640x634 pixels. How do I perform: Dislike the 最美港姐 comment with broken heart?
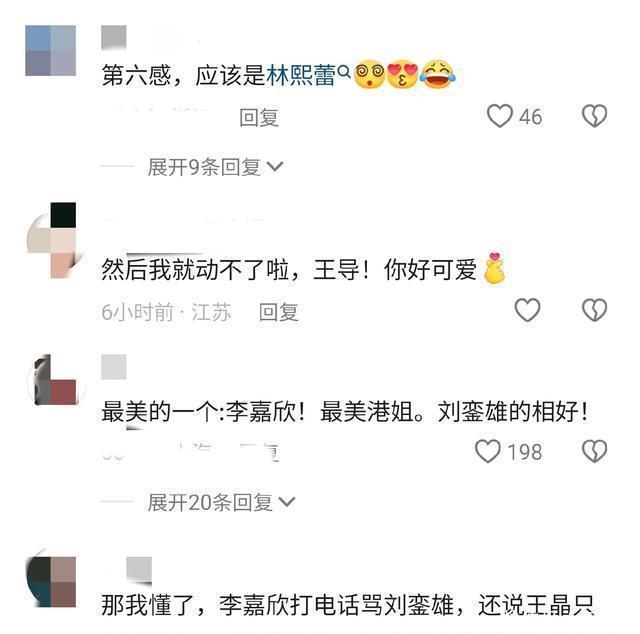coord(594,451)
